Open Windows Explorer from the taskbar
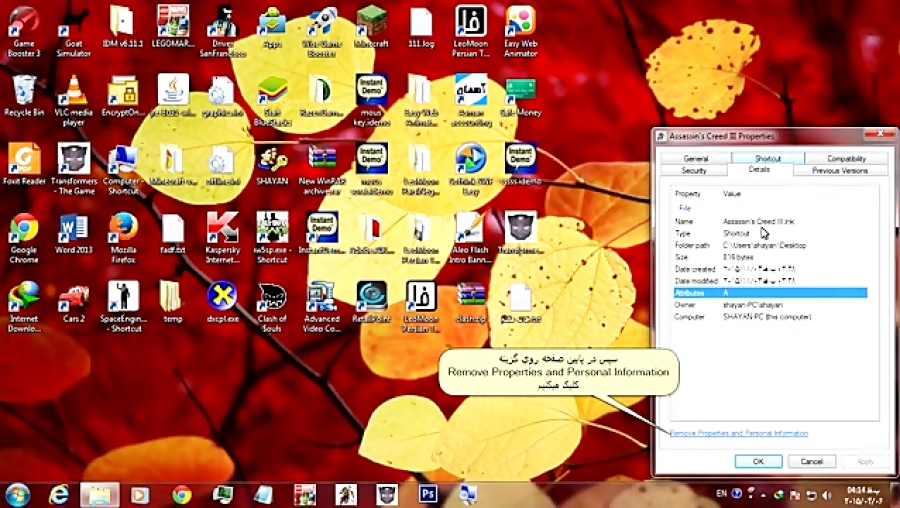900x508 pixels. (x=99, y=495)
